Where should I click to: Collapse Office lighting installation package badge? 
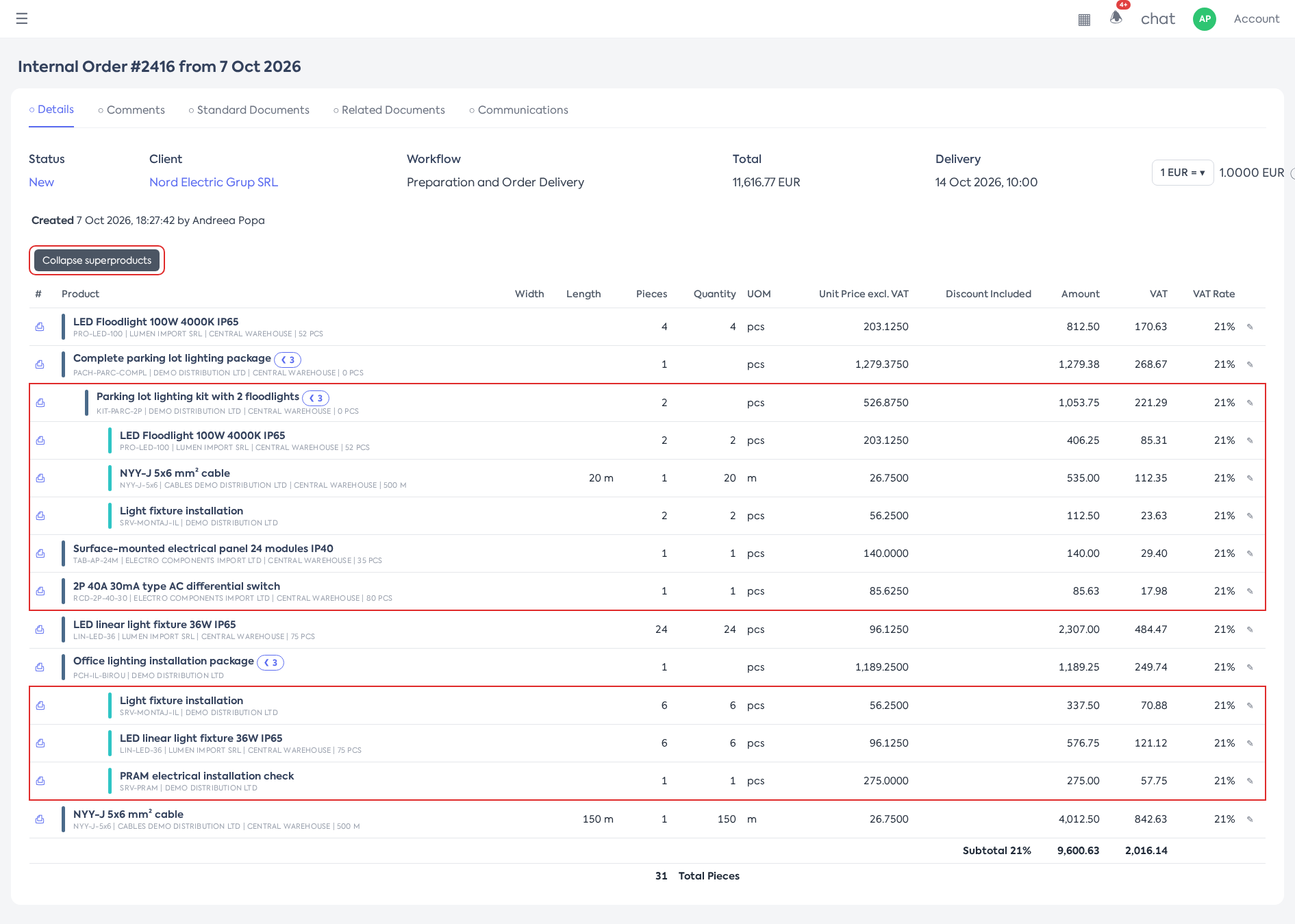tap(271, 662)
